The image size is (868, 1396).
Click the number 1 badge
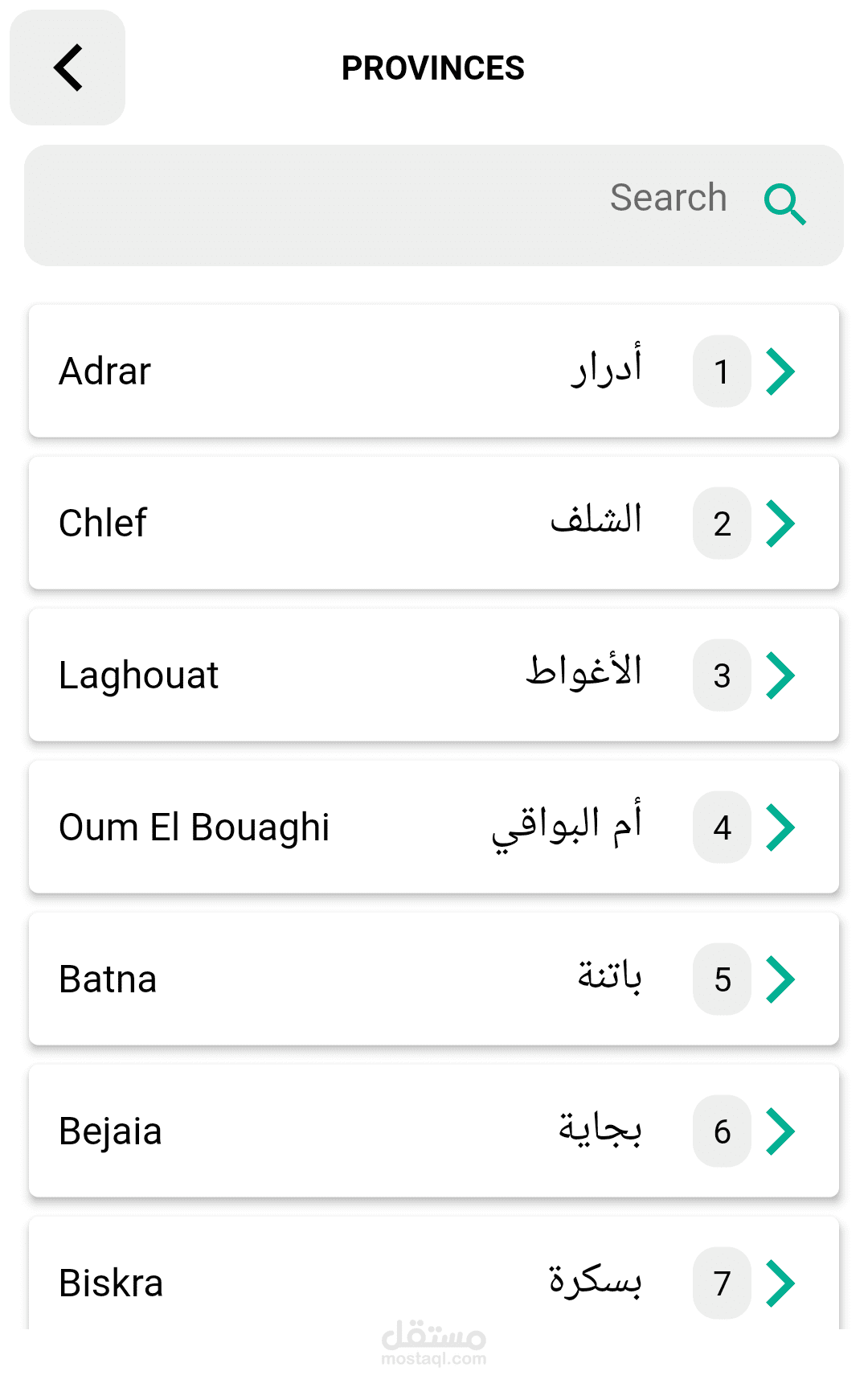(722, 372)
